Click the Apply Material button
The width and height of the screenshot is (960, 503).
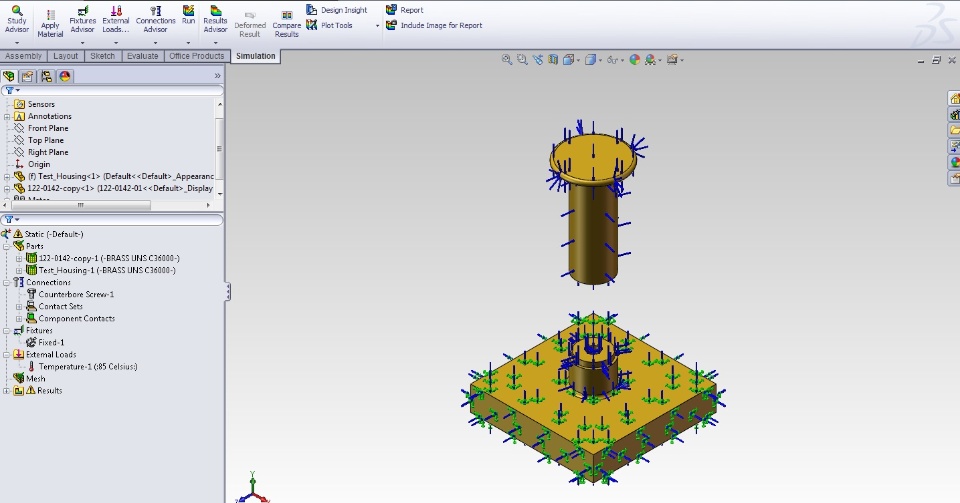pyautogui.click(x=50, y=23)
